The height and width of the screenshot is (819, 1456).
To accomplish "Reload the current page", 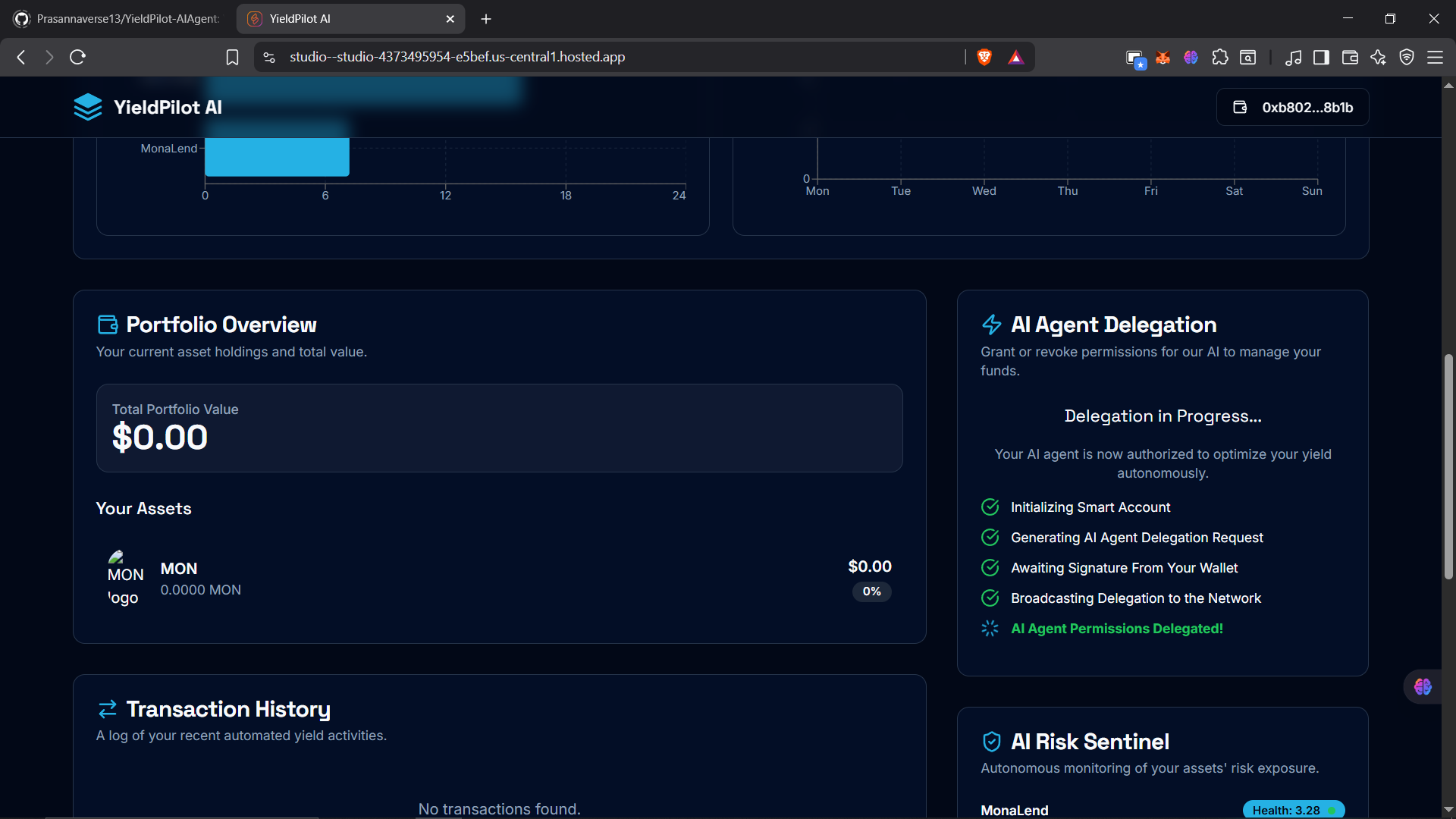I will 77,57.
